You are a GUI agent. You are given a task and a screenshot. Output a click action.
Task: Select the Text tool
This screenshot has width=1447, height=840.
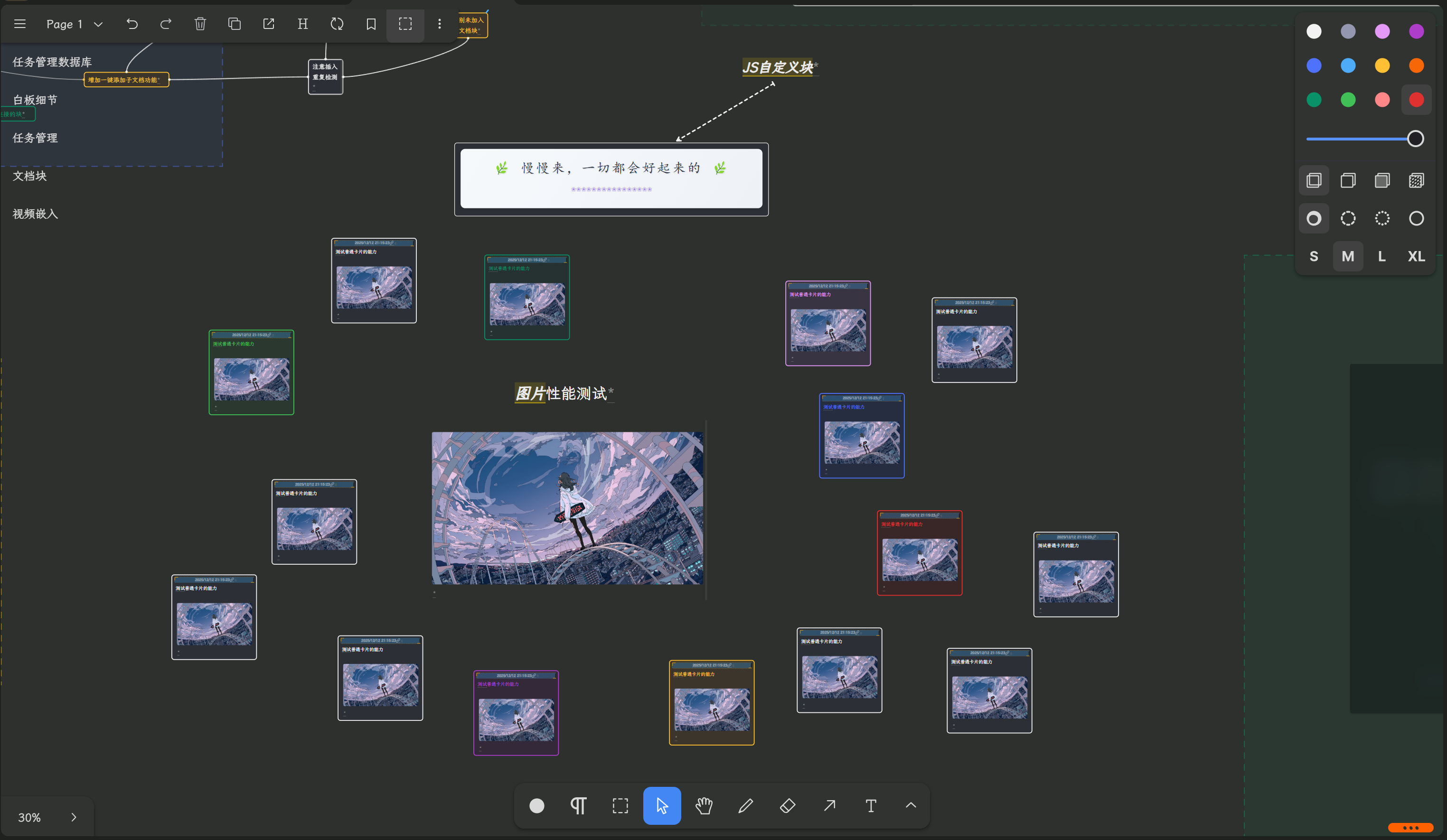(x=871, y=805)
